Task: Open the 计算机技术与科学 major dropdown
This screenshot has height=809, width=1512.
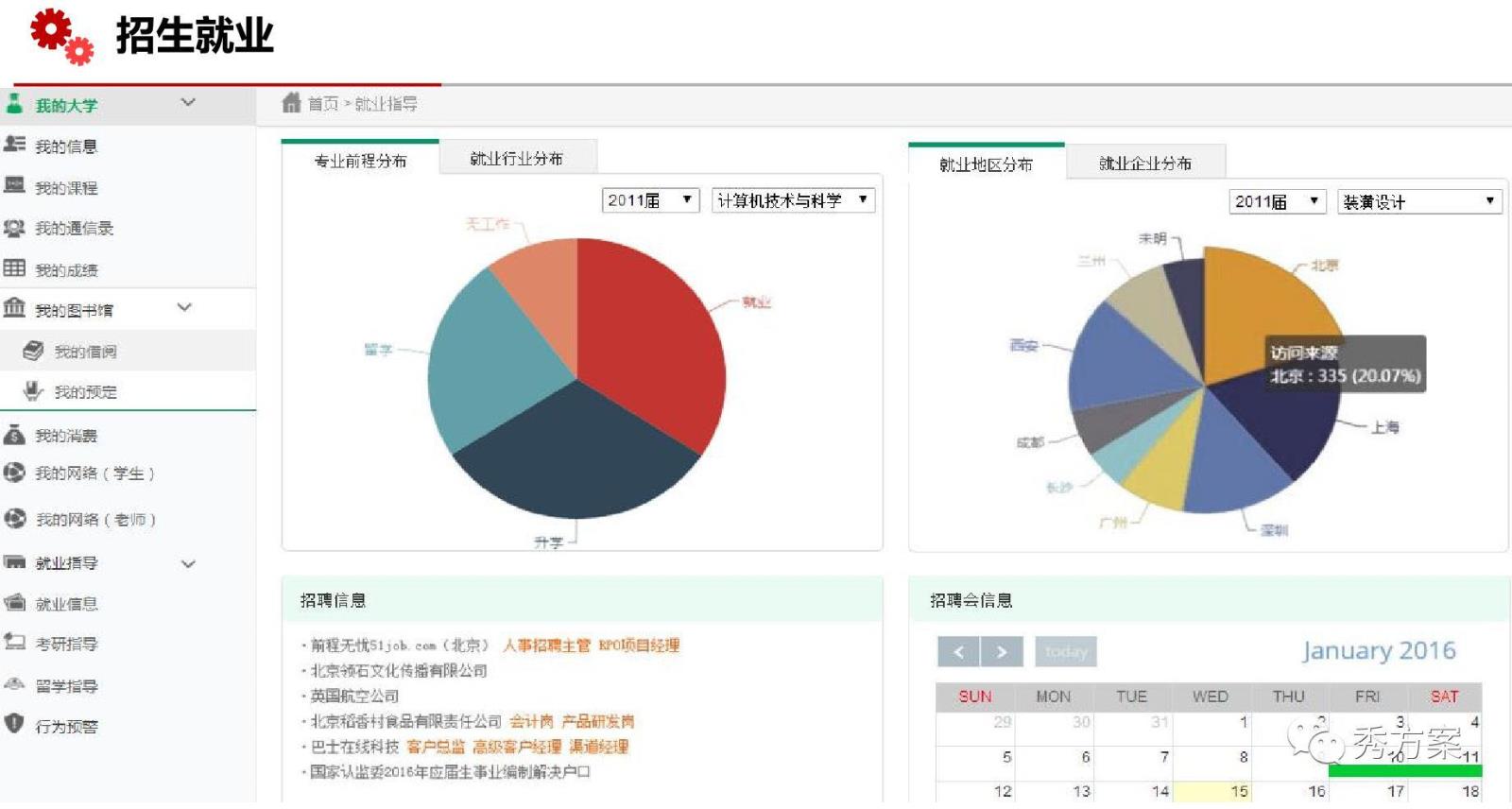Action: click(793, 200)
